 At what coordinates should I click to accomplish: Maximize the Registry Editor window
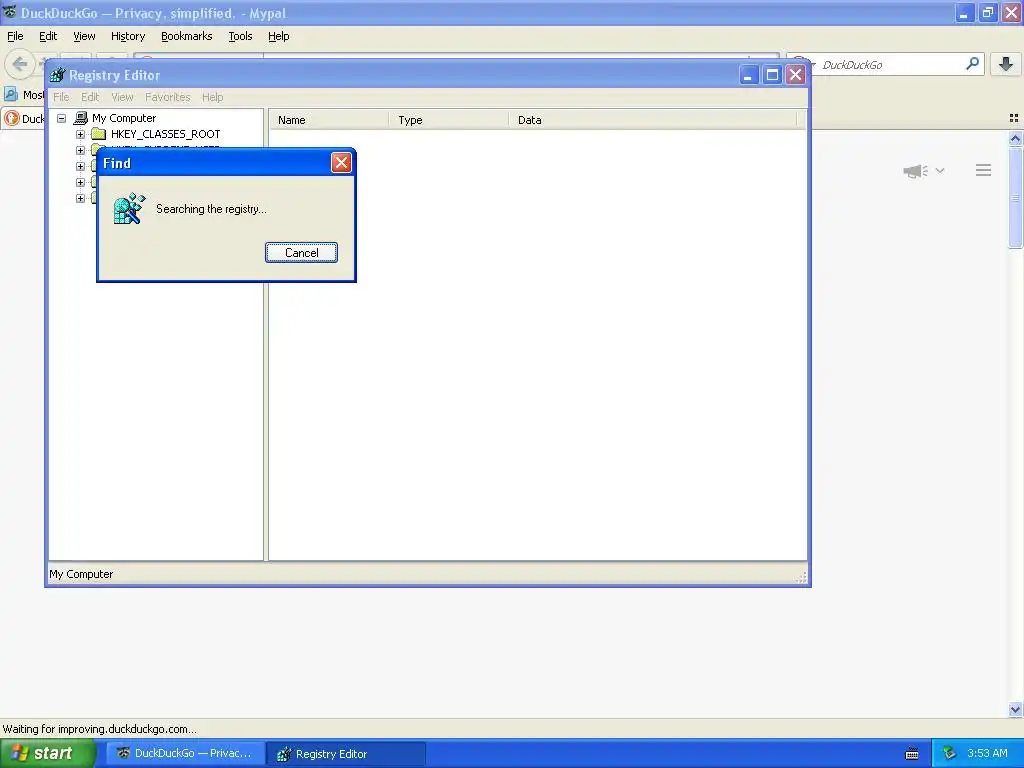[772, 75]
